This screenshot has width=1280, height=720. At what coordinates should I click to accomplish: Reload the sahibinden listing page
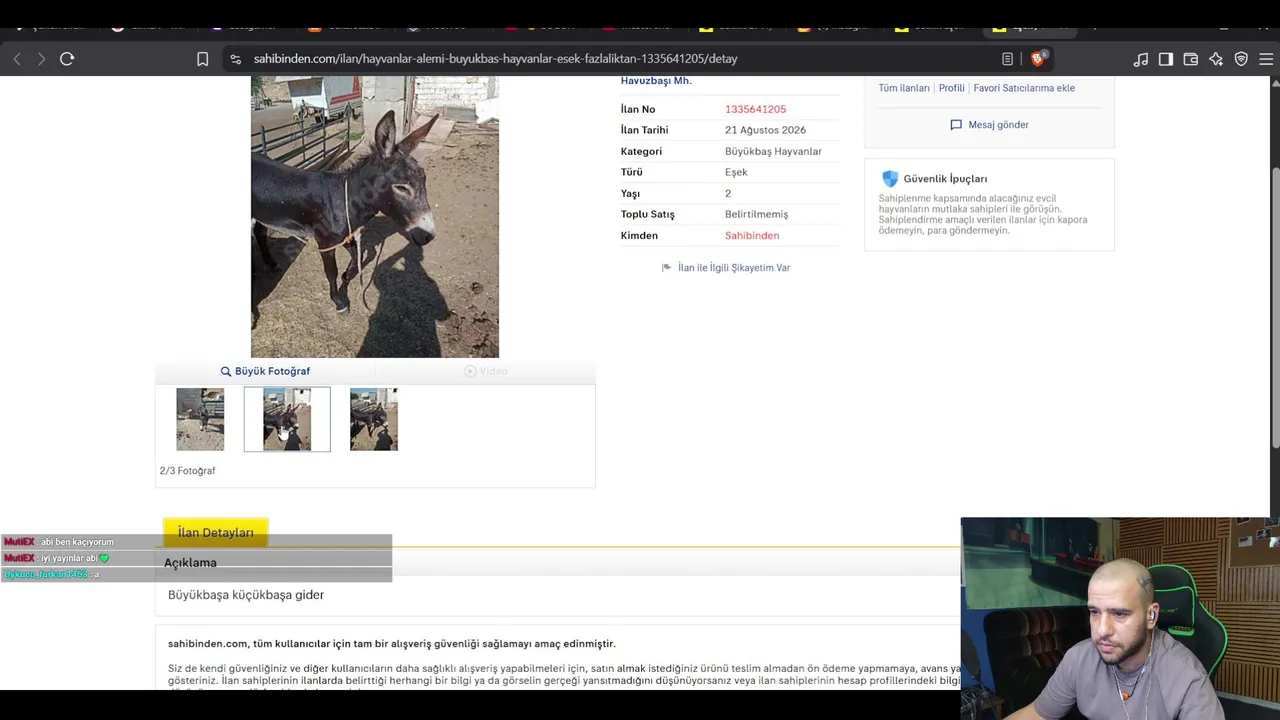67,59
